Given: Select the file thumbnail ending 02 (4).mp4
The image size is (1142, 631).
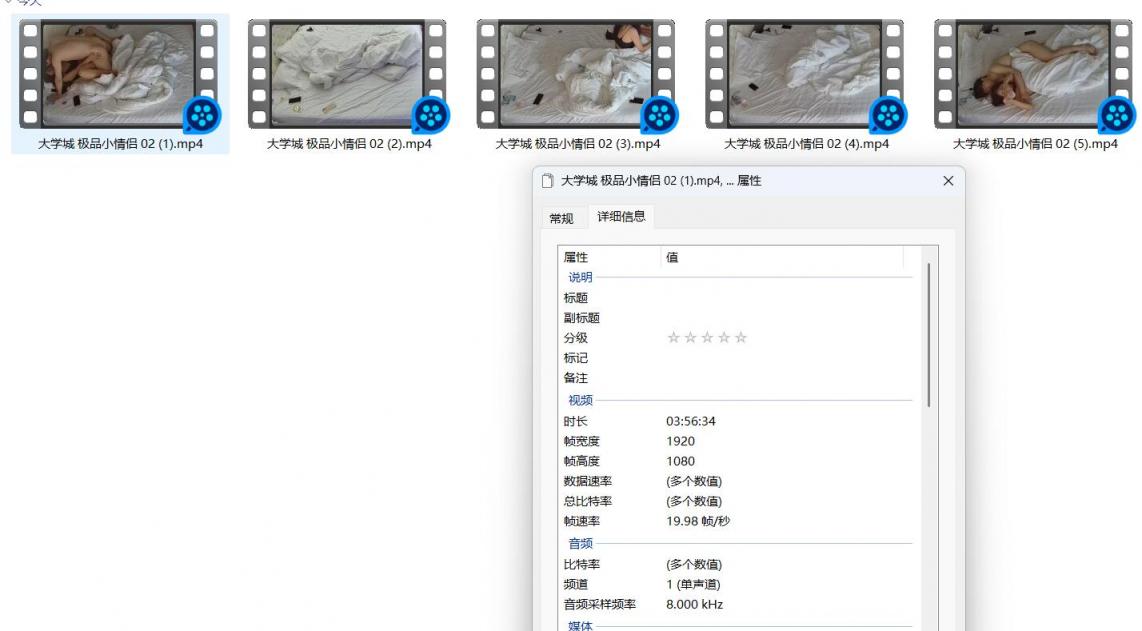Looking at the screenshot, I should pos(804,74).
